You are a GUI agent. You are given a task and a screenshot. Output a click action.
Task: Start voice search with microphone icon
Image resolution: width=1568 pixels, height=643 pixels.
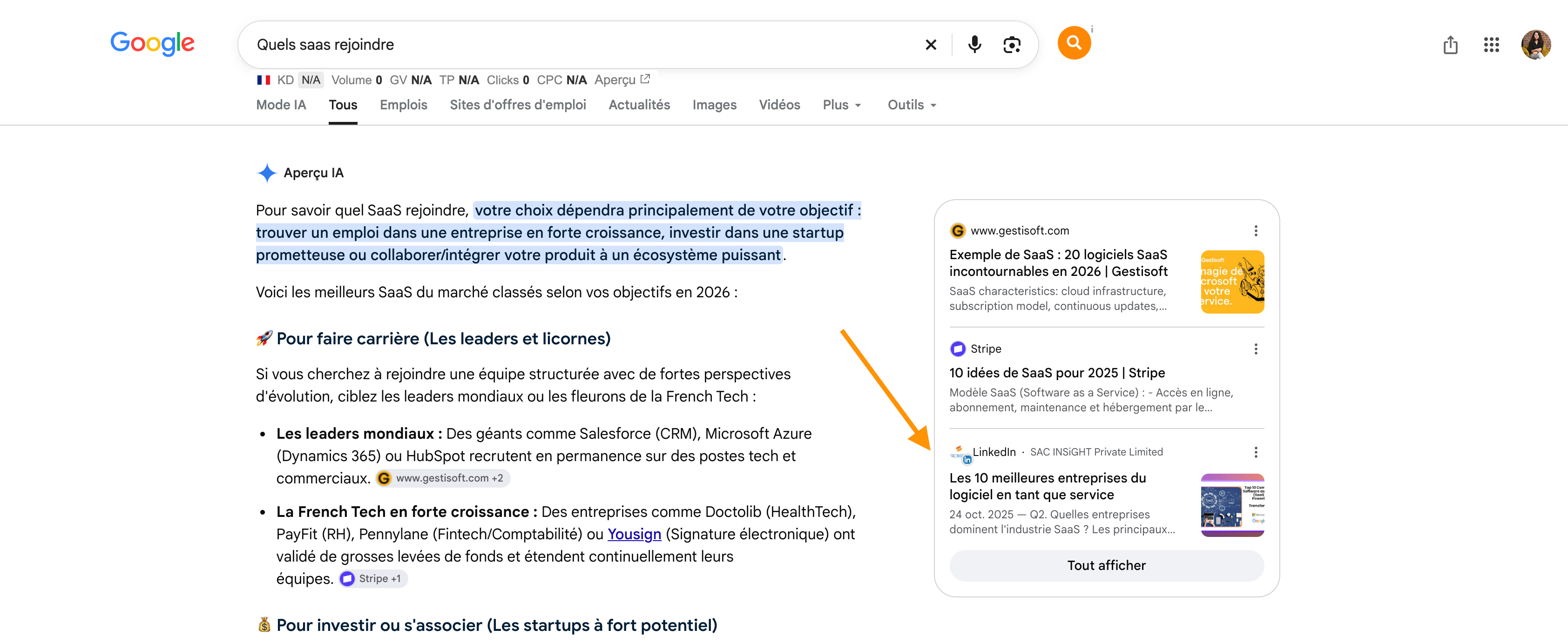coord(974,44)
